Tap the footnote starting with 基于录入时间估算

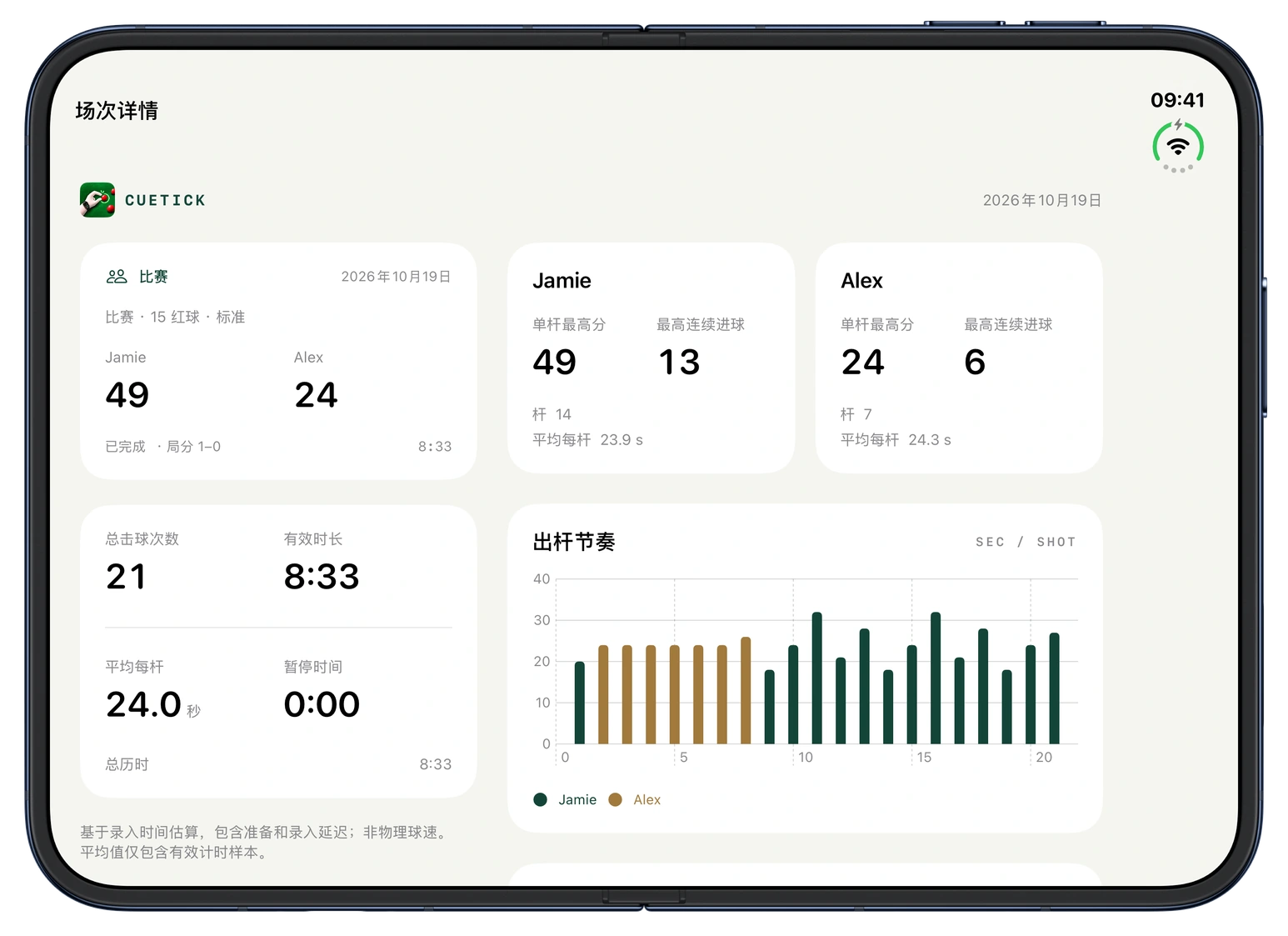266,843
